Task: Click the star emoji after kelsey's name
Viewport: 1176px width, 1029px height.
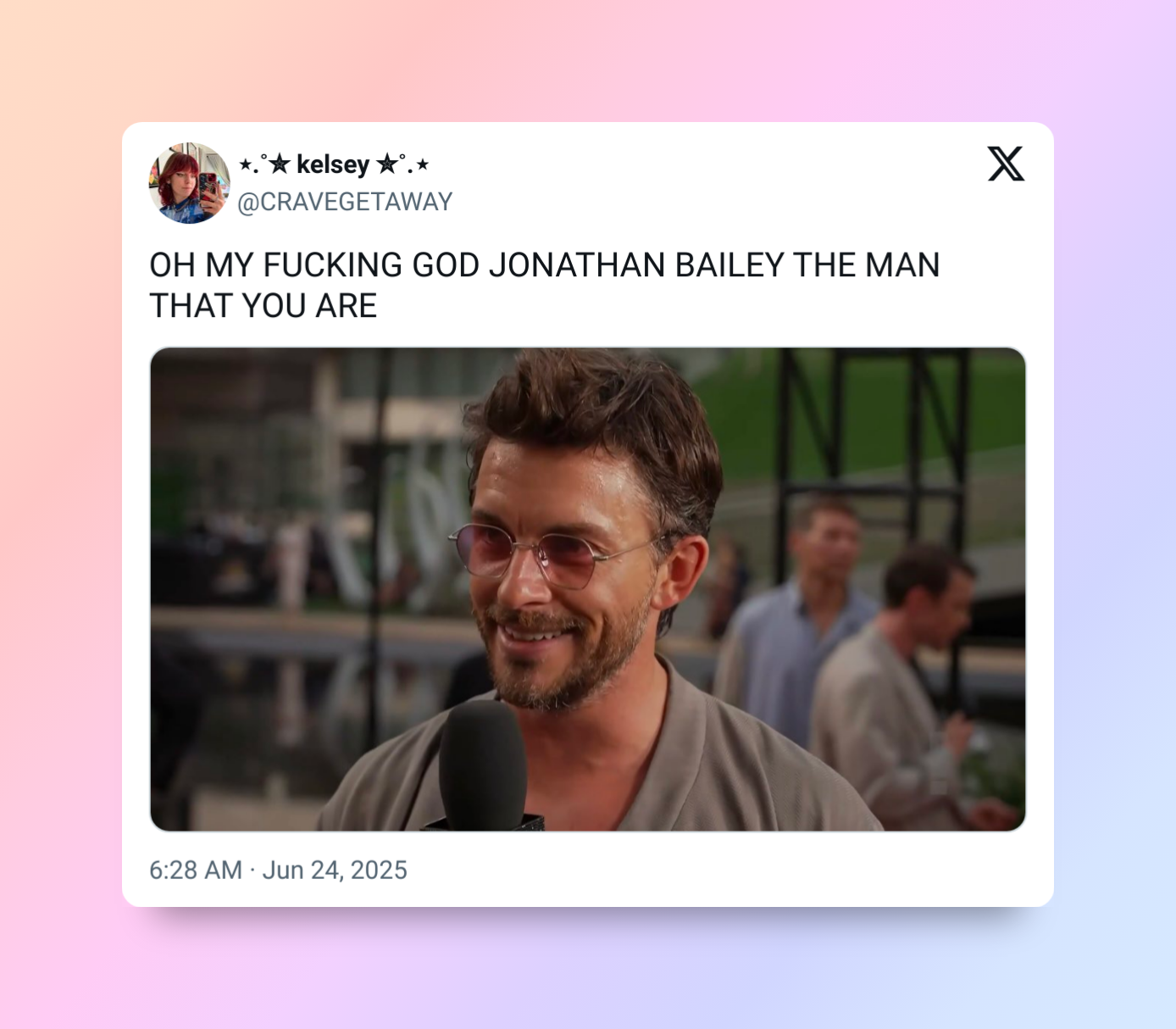Action: coord(387,164)
